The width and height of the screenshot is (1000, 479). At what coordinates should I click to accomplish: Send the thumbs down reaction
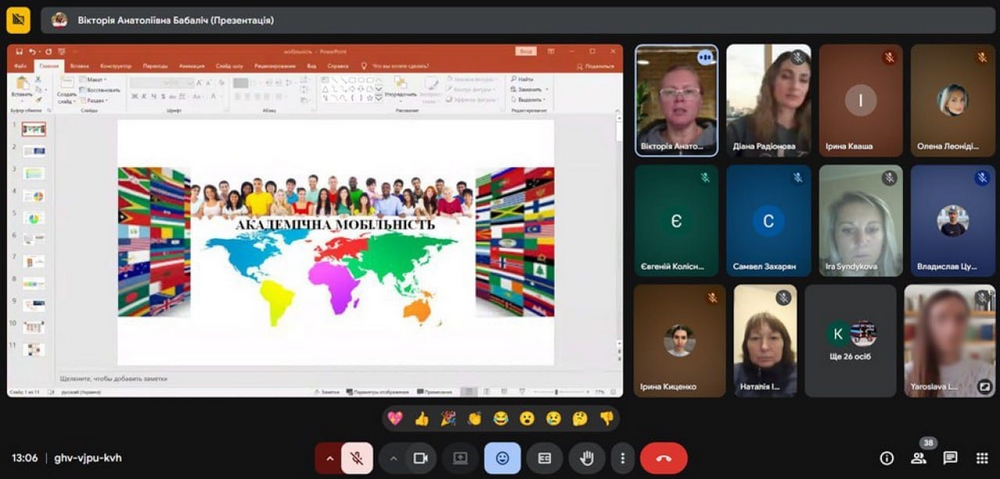click(x=606, y=418)
